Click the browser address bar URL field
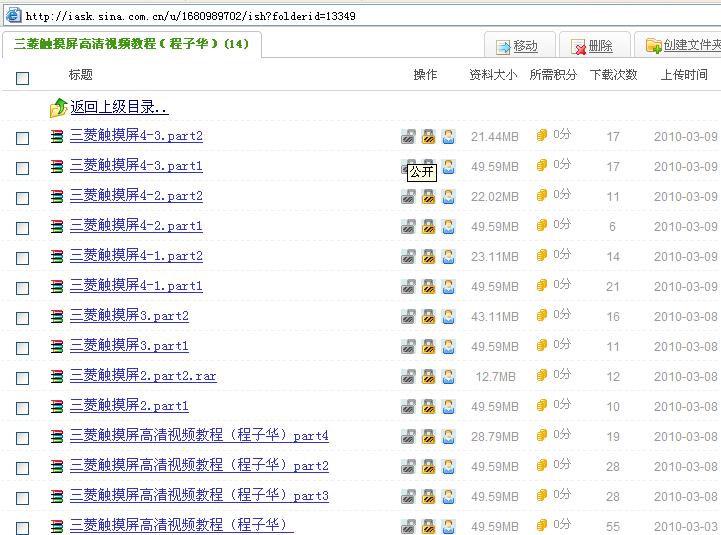The image size is (721, 535). (300, 16)
